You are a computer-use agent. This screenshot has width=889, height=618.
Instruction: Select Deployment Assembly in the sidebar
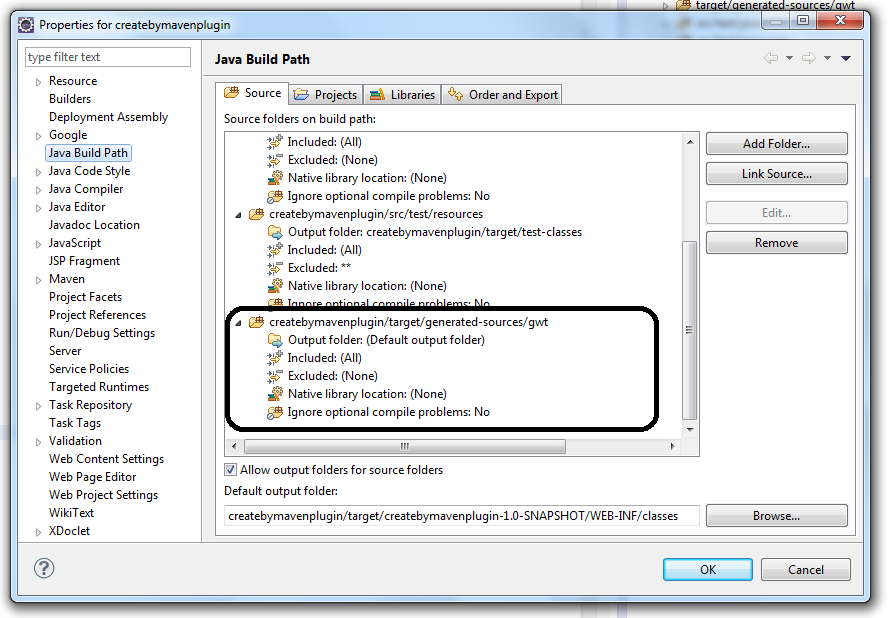[108, 117]
